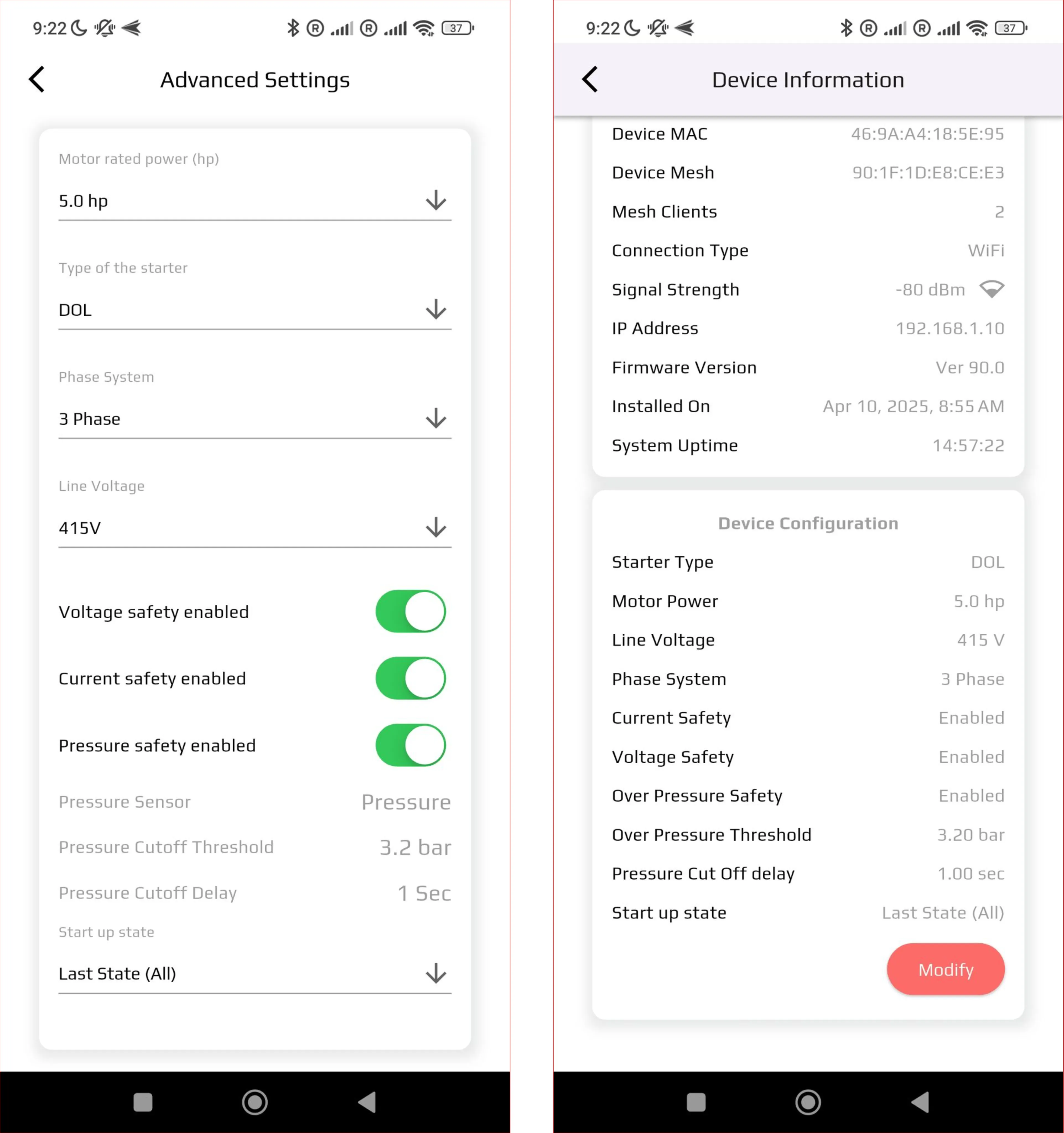Tap Android home button on right phone
The width and height of the screenshot is (1064, 1133).
tap(808, 1102)
